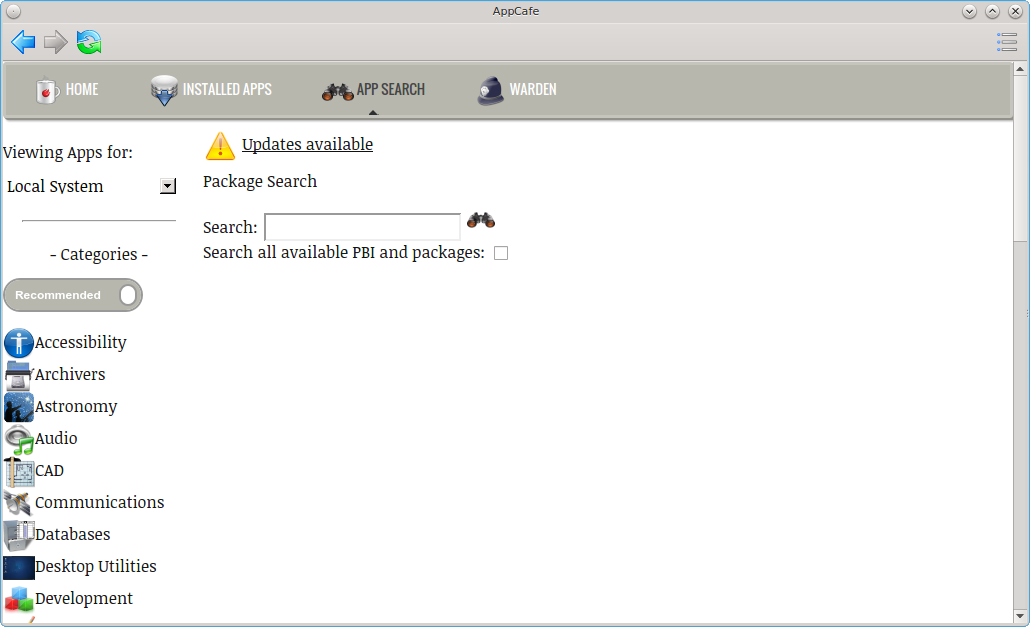Image resolution: width=1030 pixels, height=627 pixels.
Task: Open the list menu icon in toolbar
Action: pos(1006,42)
